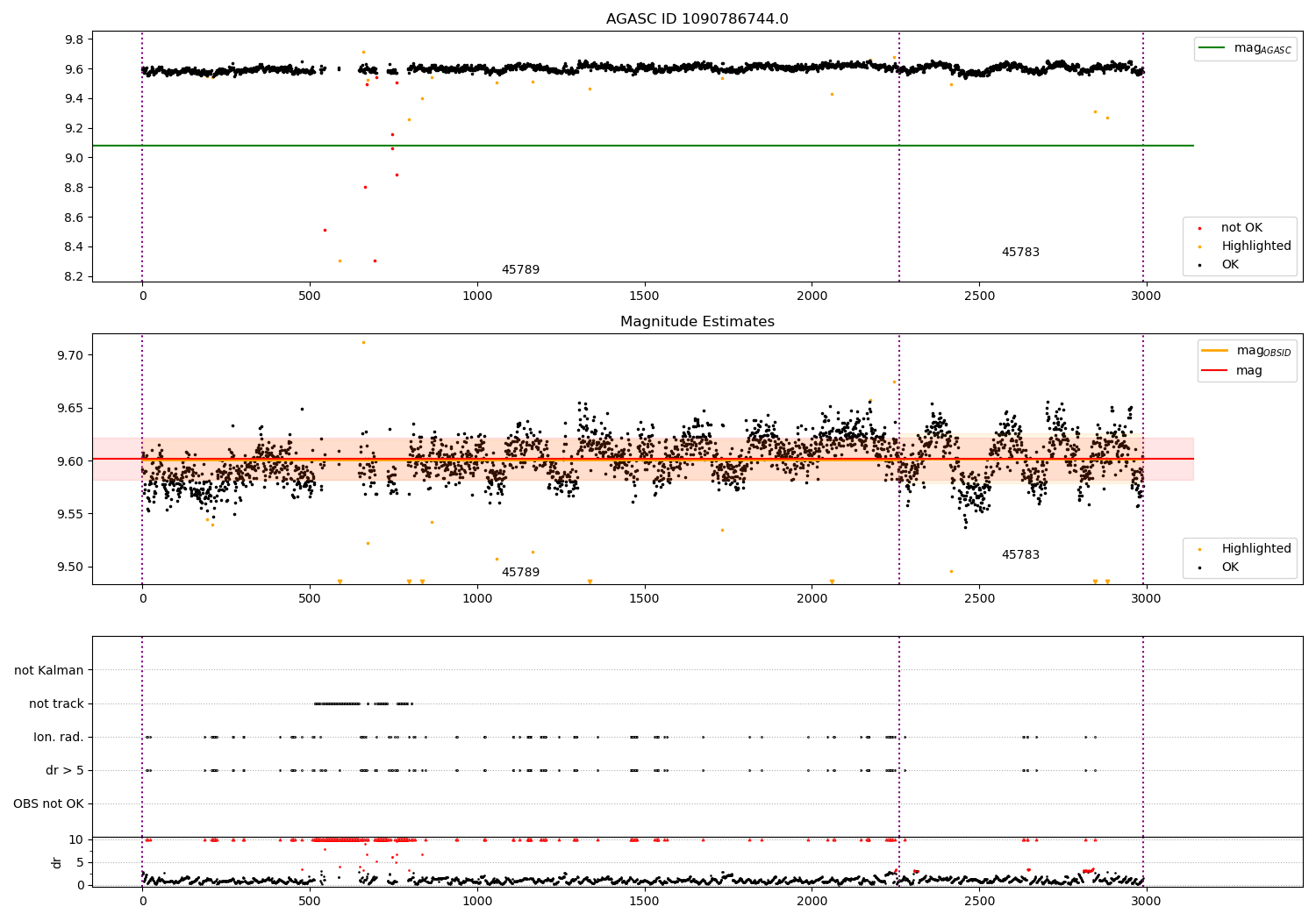Click the 2000 x-tick under Magnitude Estimates plot
Image resolution: width=1316 pixels, height=921 pixels.
(x=812, y=599)
